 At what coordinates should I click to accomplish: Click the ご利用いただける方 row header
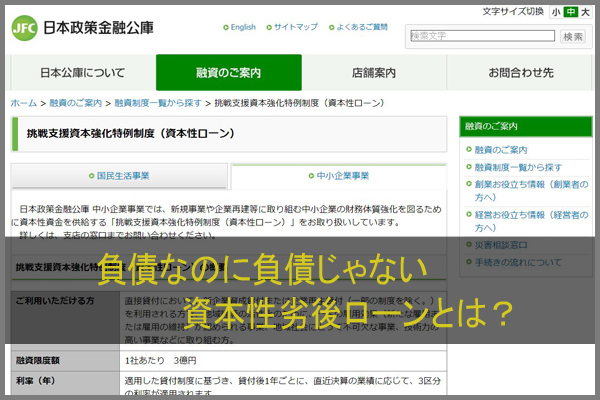coord(65,320)
